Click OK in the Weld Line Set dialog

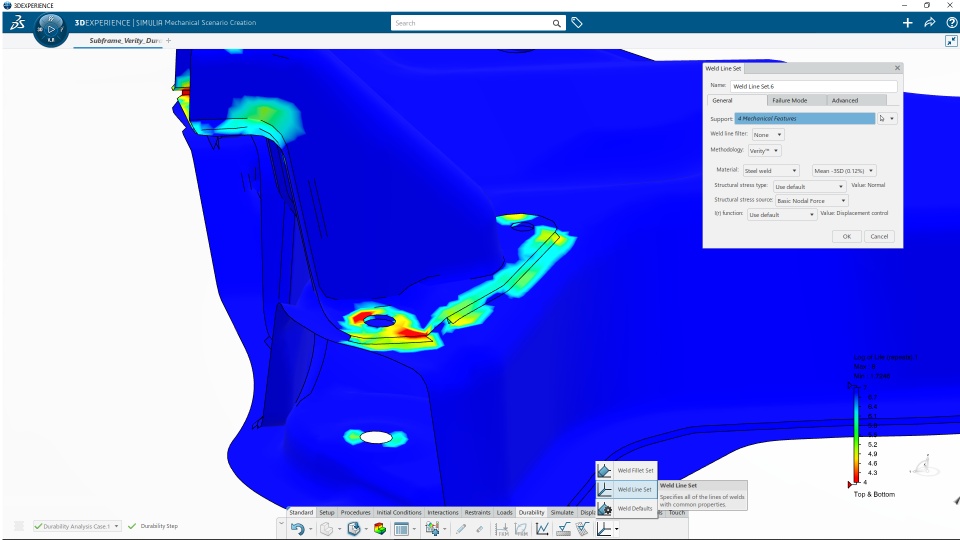coord(847,236)
